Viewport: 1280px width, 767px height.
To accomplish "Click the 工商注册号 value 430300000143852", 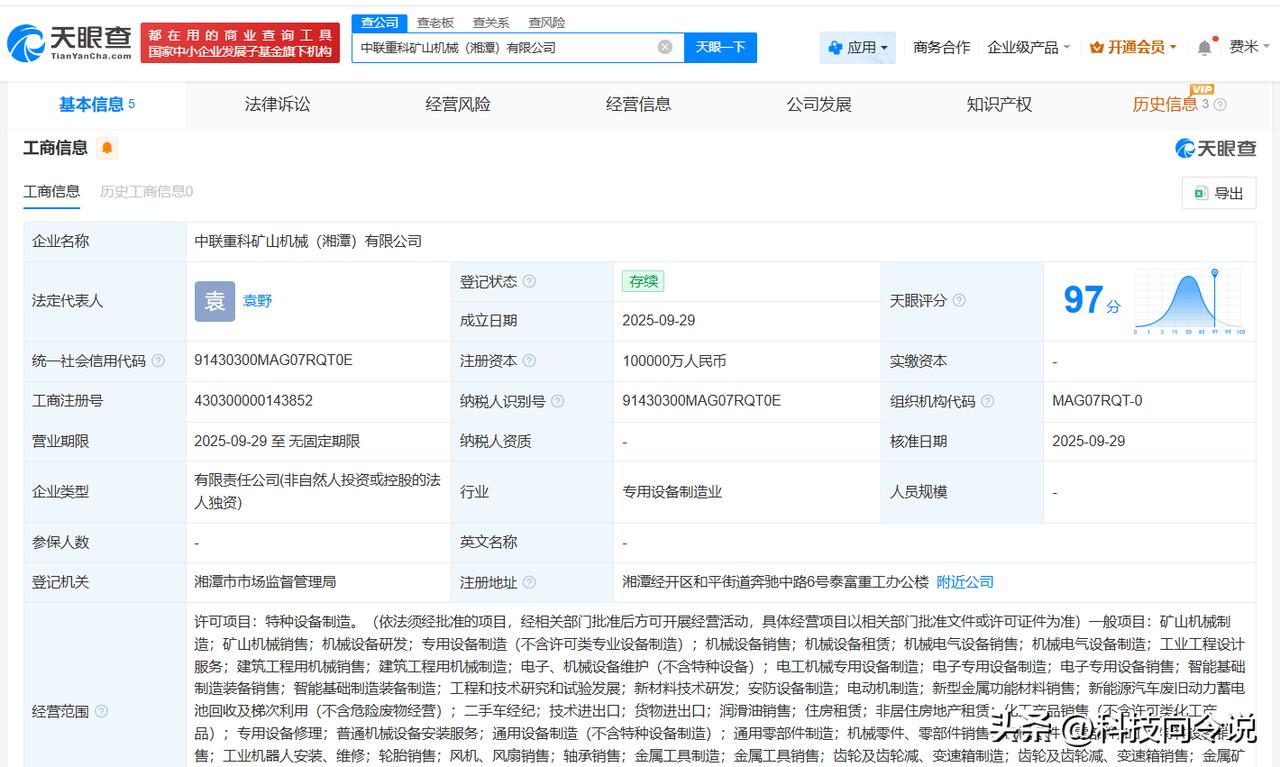I will [254, 401].
